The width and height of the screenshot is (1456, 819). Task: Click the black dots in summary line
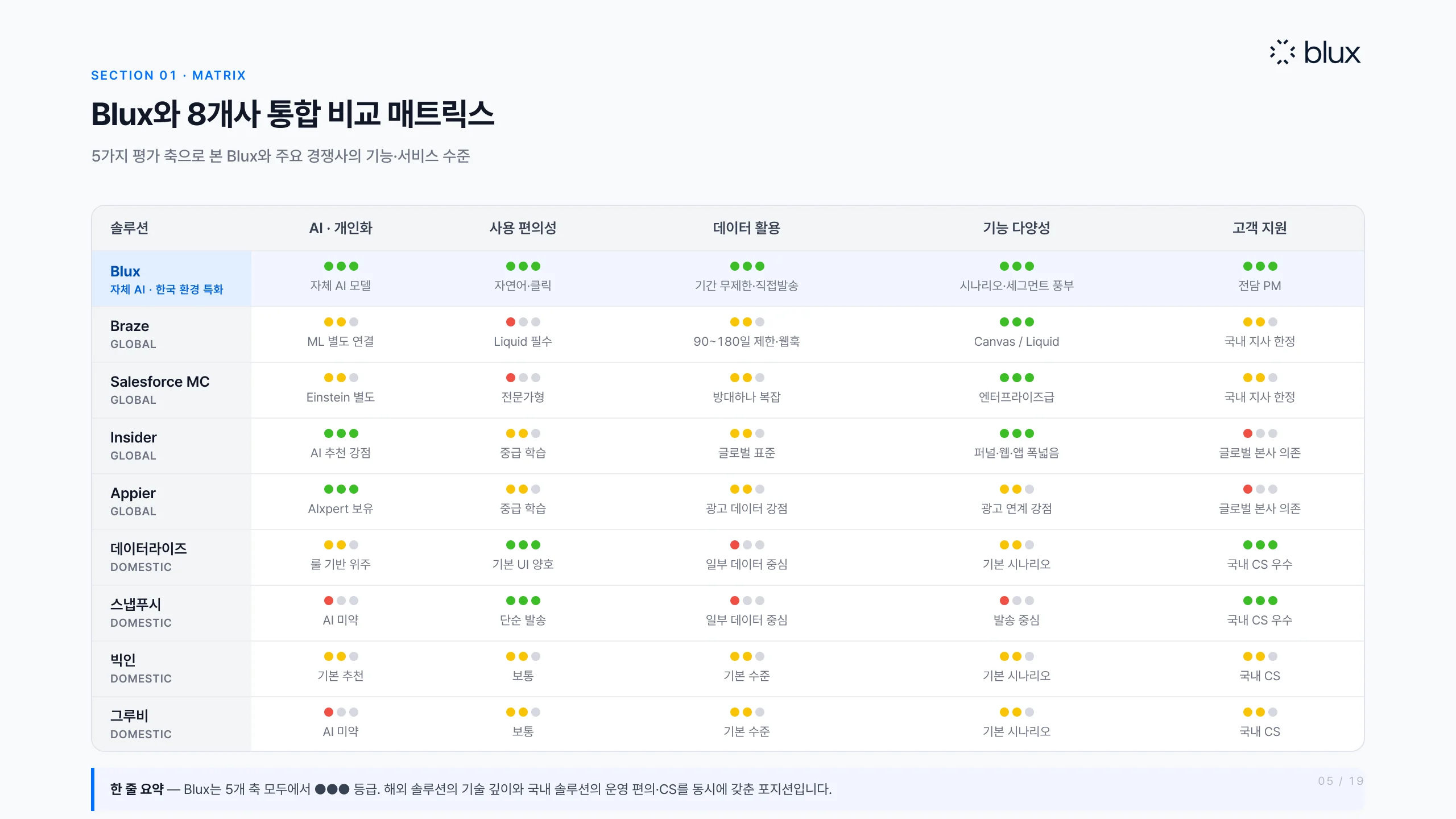tap(332, 789)
